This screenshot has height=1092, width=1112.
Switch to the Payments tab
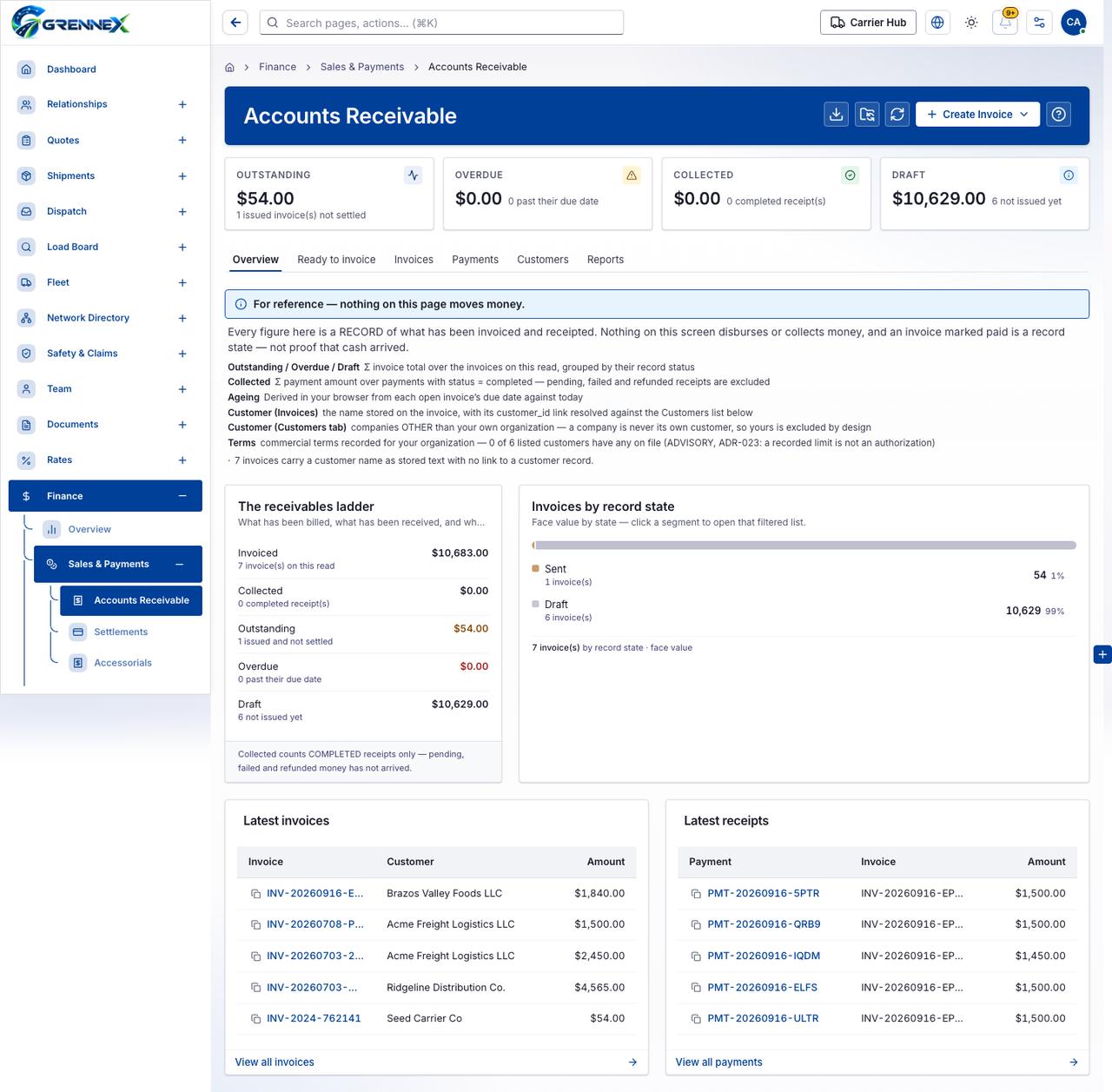pos(475,260)
